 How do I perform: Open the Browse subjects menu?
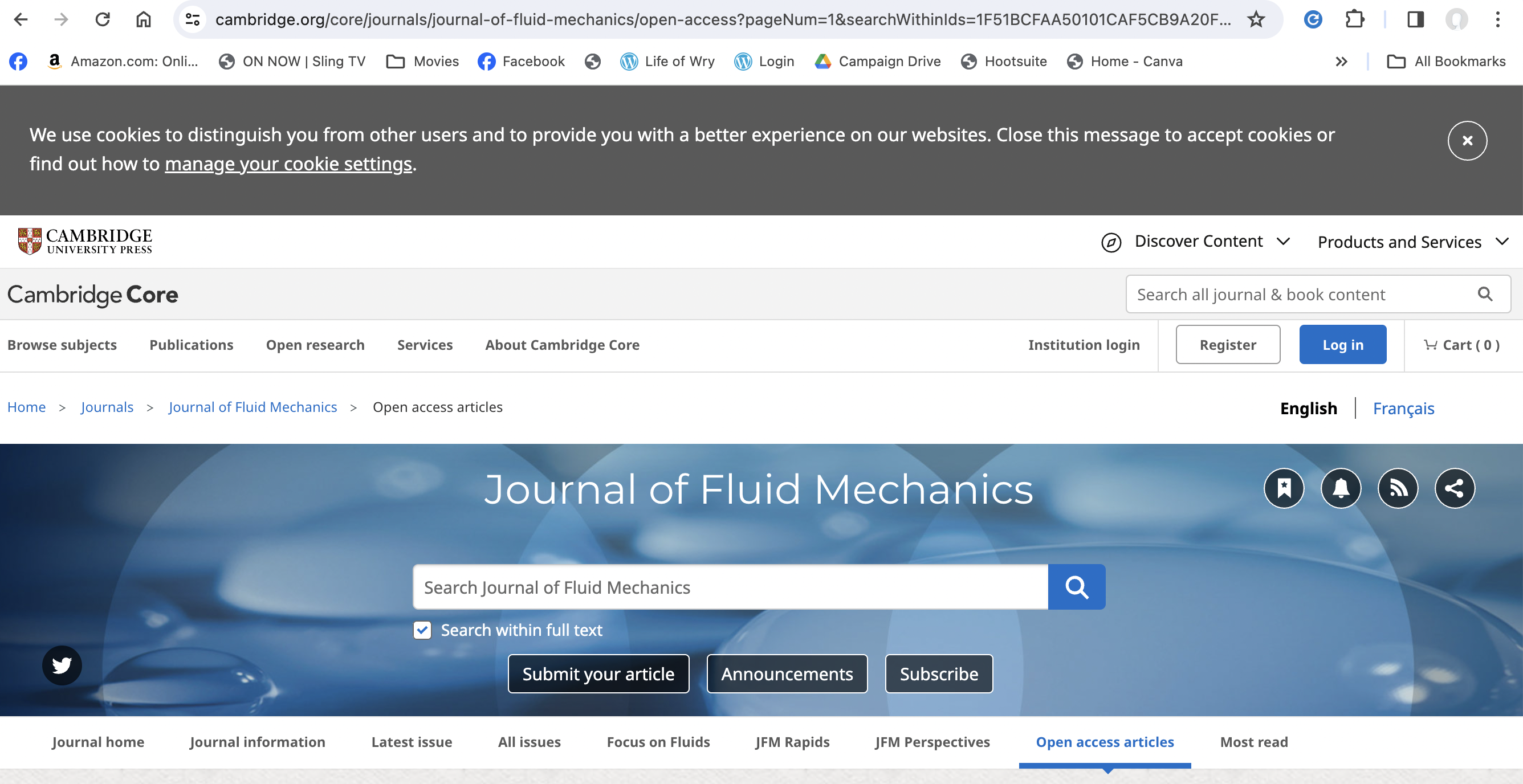62,345
